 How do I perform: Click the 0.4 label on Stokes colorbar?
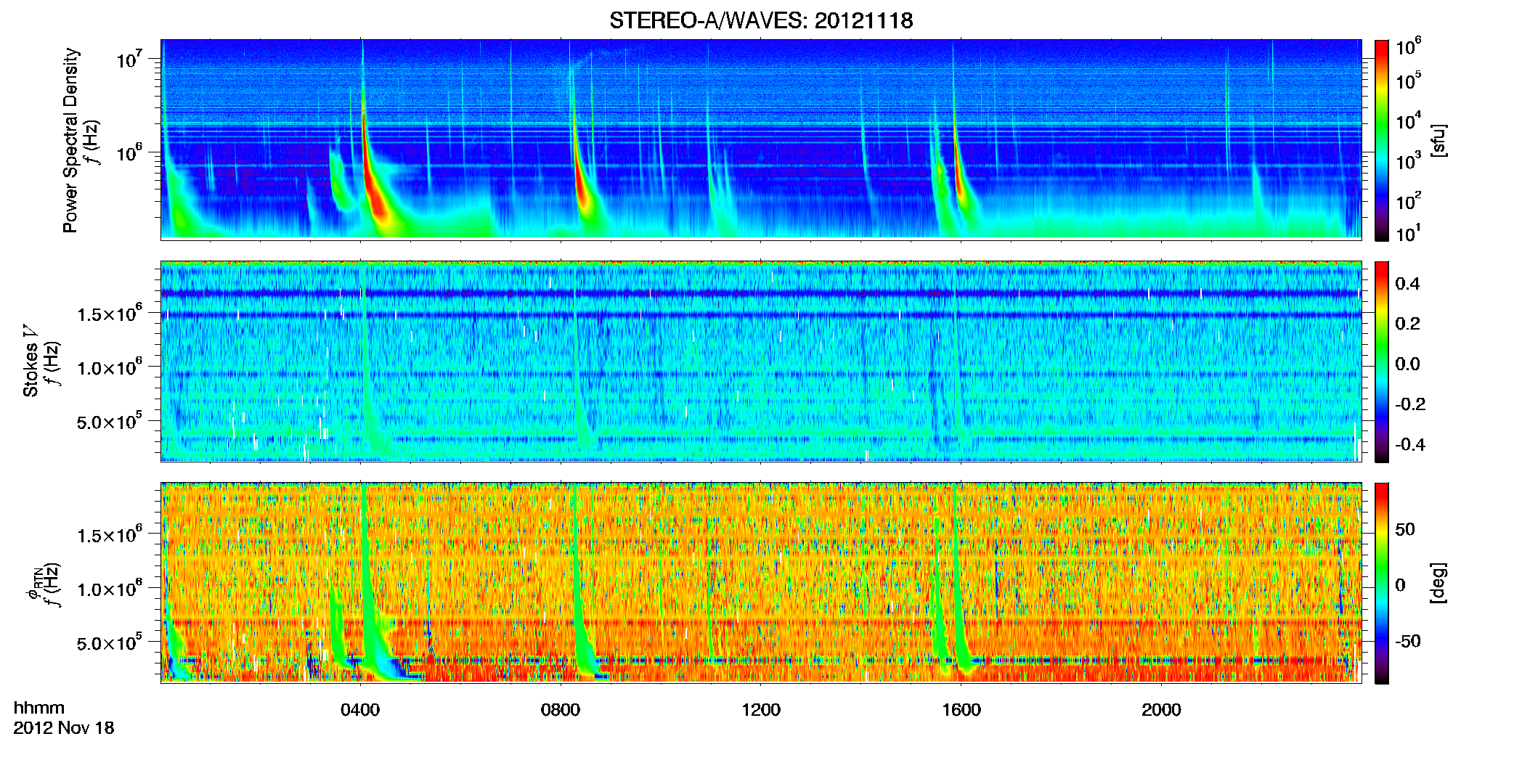tap(1407, 284)
